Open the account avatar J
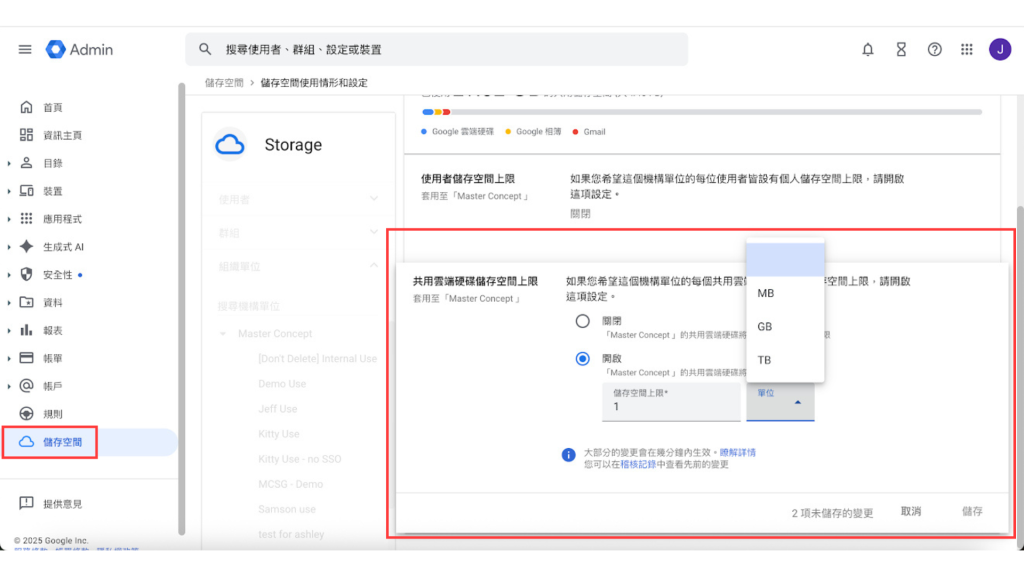 click(1000, 50)
